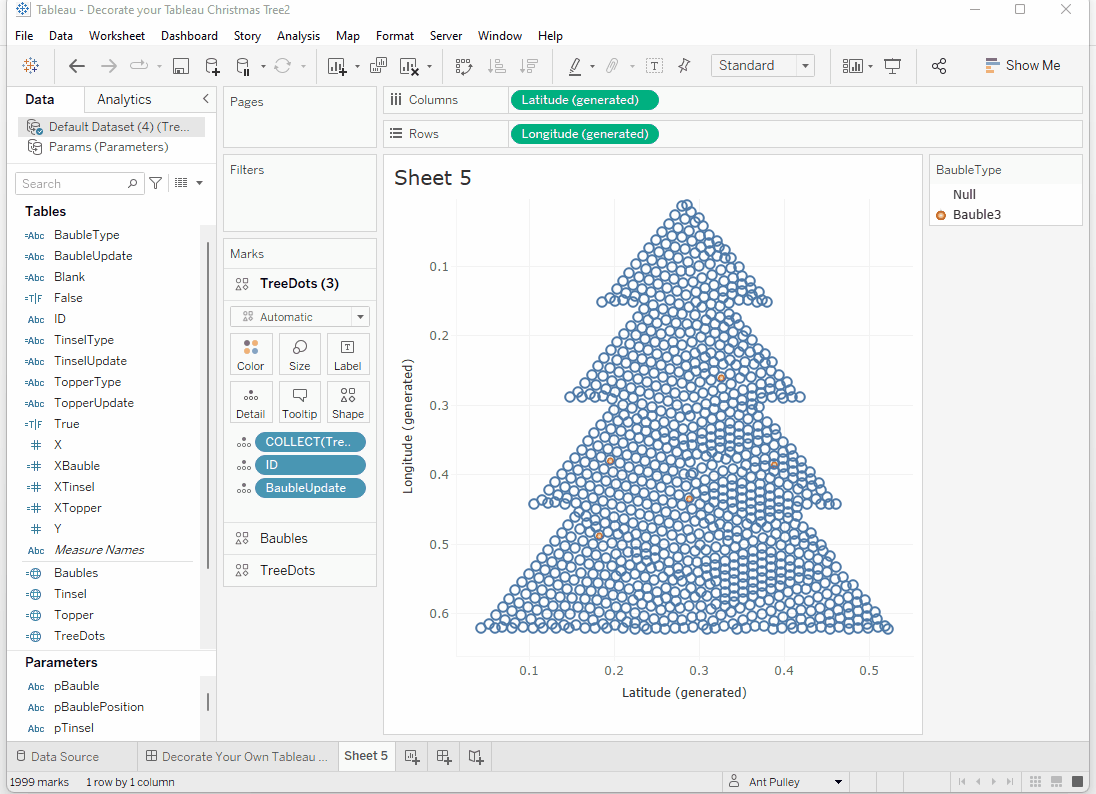Click the Save workbook icon
1096x794 pixels.
(181, 66)
